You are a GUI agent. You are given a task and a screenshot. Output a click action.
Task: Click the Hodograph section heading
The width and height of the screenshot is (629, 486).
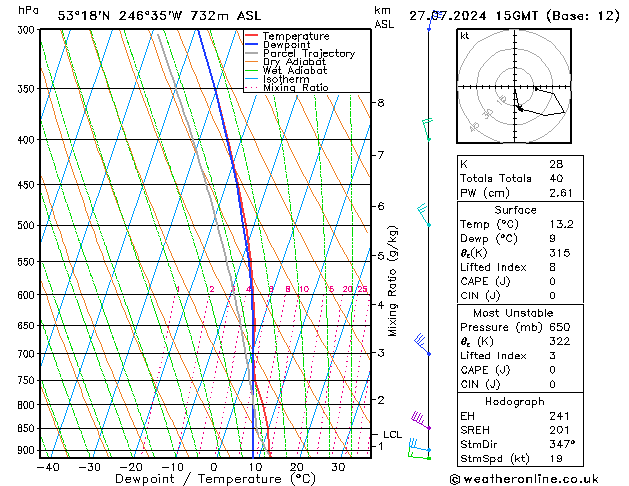pos(515,402)
